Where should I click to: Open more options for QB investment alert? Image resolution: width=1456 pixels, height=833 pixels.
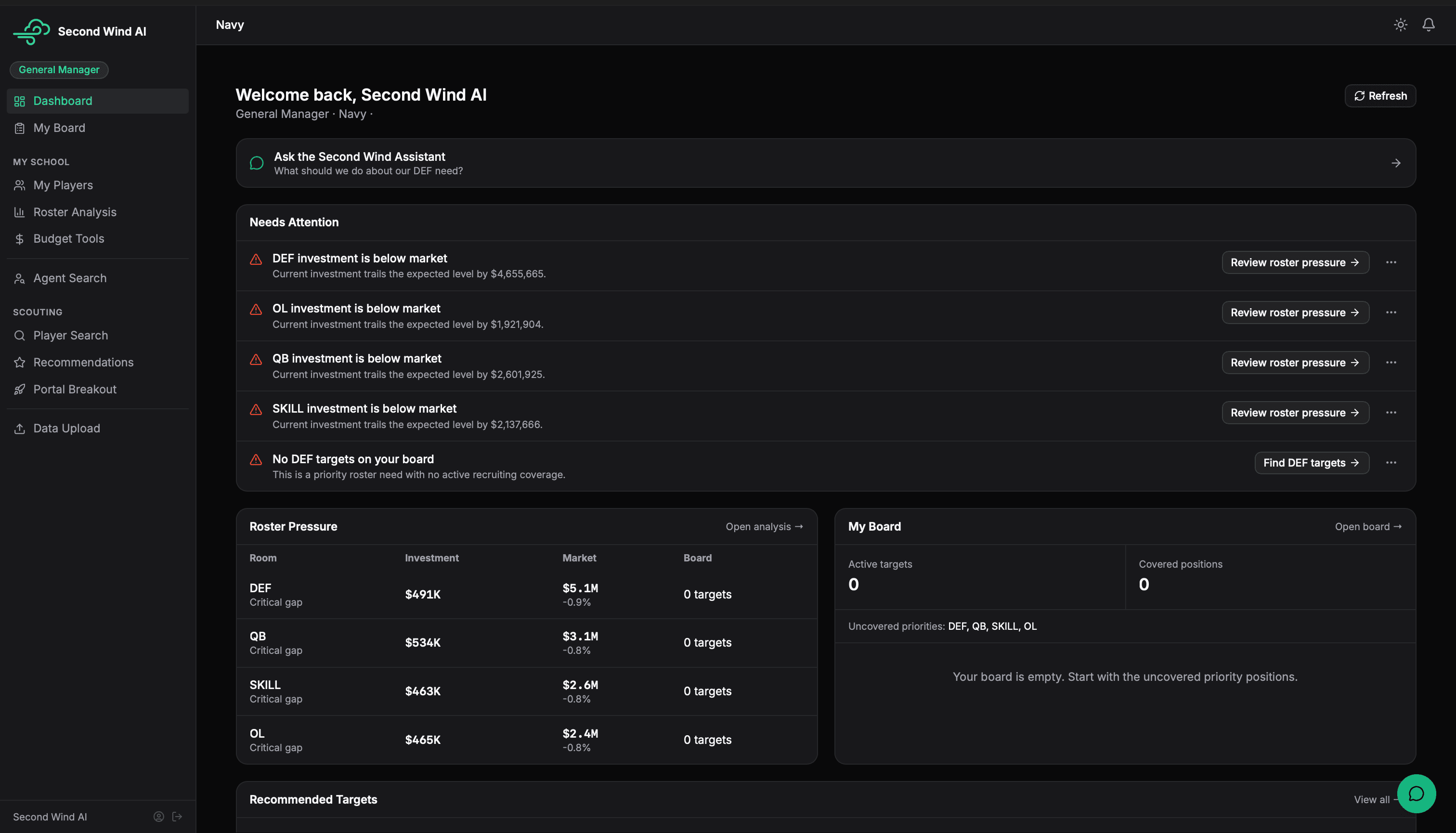1391,363
